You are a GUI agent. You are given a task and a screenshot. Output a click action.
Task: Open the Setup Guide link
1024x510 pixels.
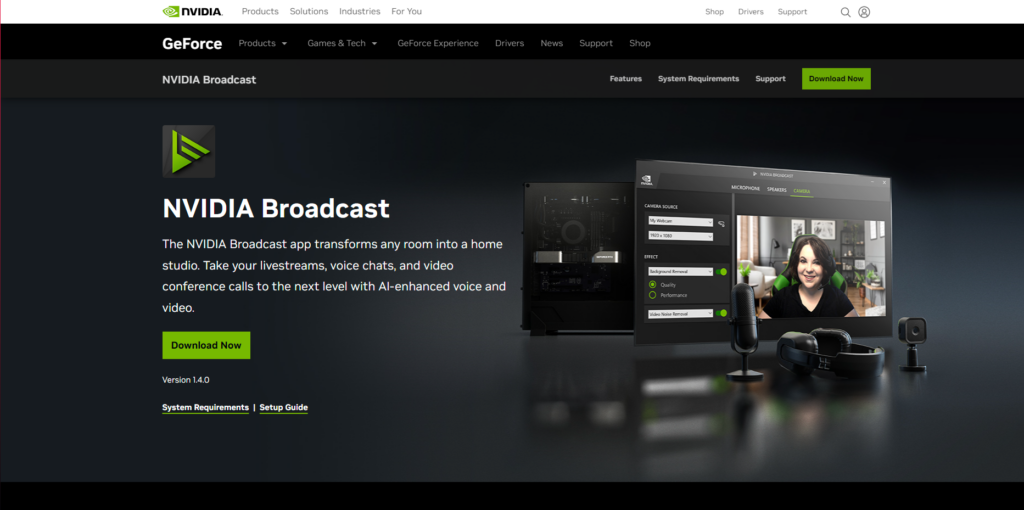coord(283,408)
